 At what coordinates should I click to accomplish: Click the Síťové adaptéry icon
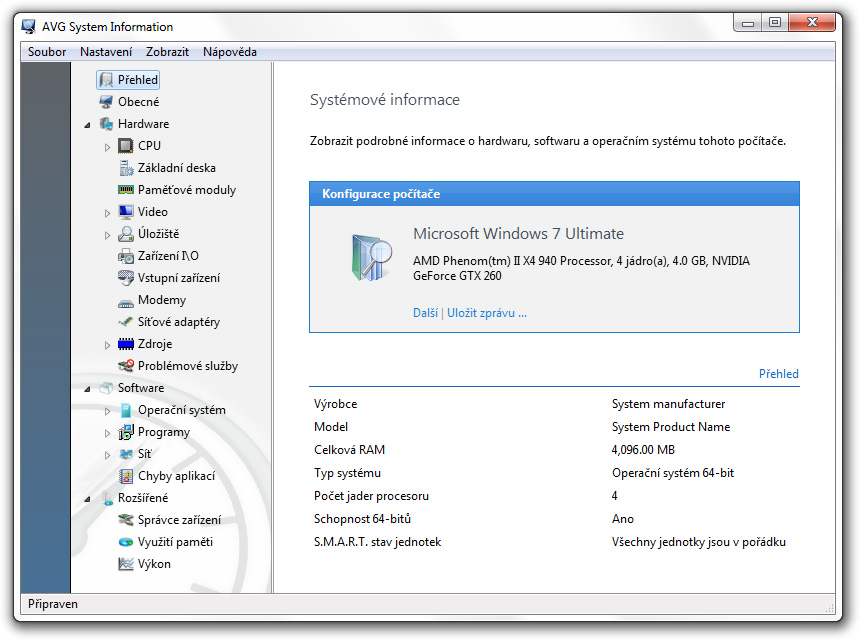coord(126,322)
